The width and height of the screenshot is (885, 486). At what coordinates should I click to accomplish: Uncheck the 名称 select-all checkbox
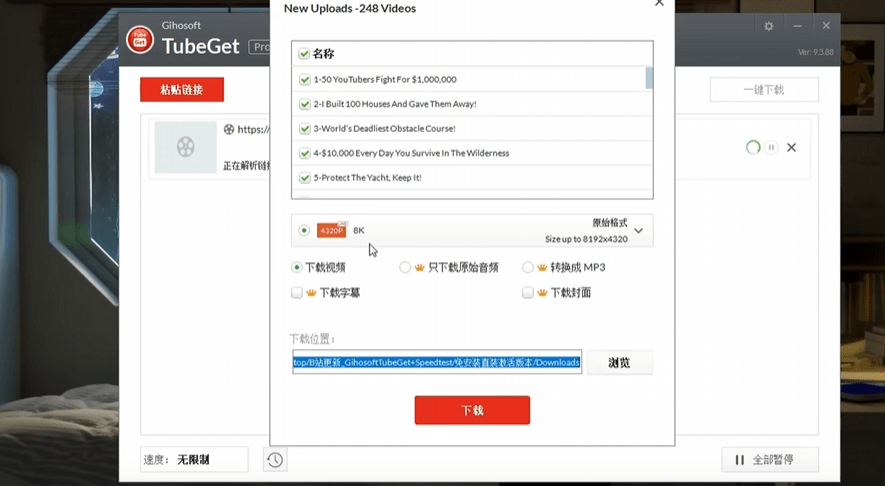click(x=304, y=54)
